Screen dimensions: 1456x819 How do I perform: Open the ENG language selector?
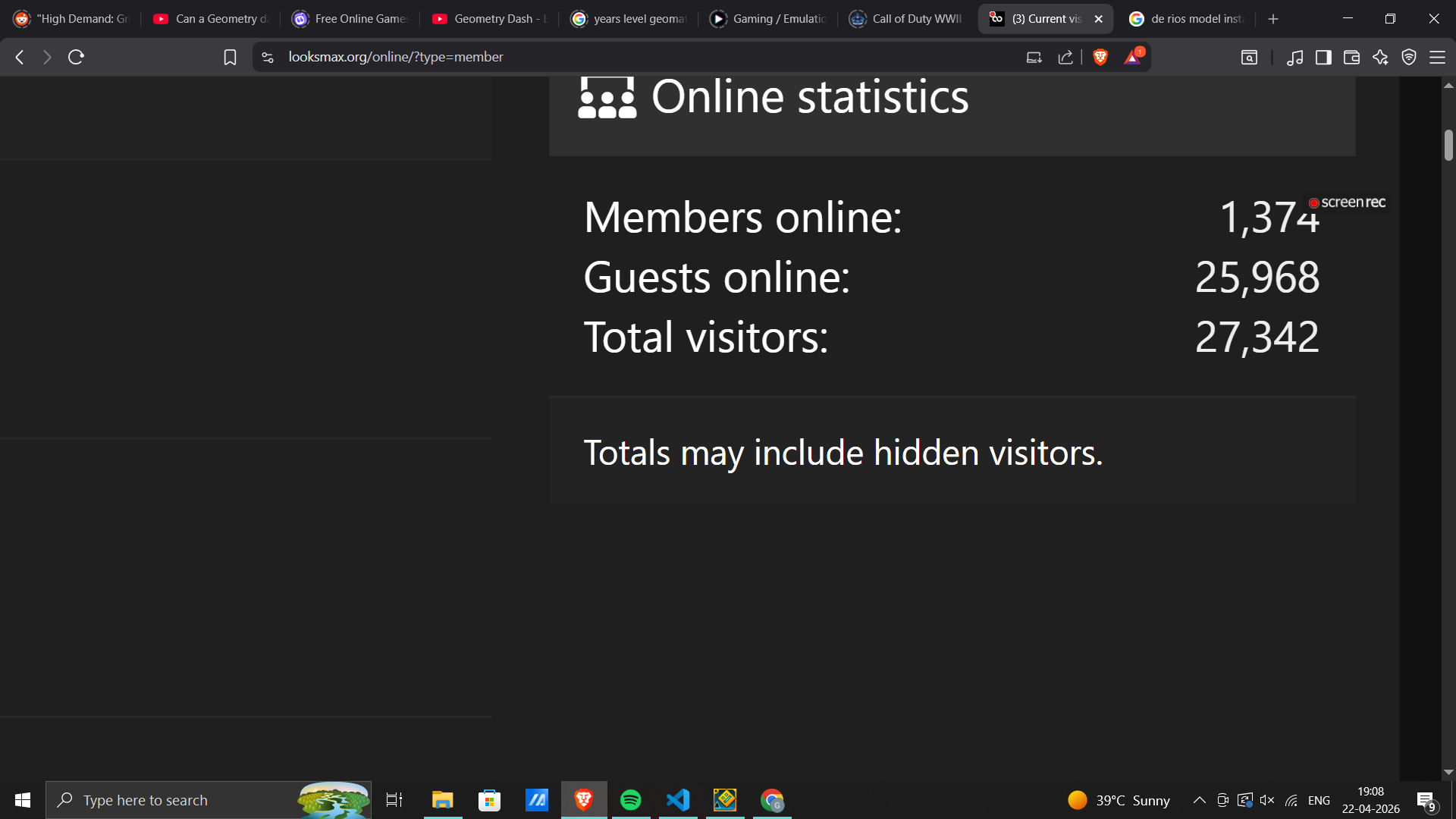click(x=1319, y=800)
